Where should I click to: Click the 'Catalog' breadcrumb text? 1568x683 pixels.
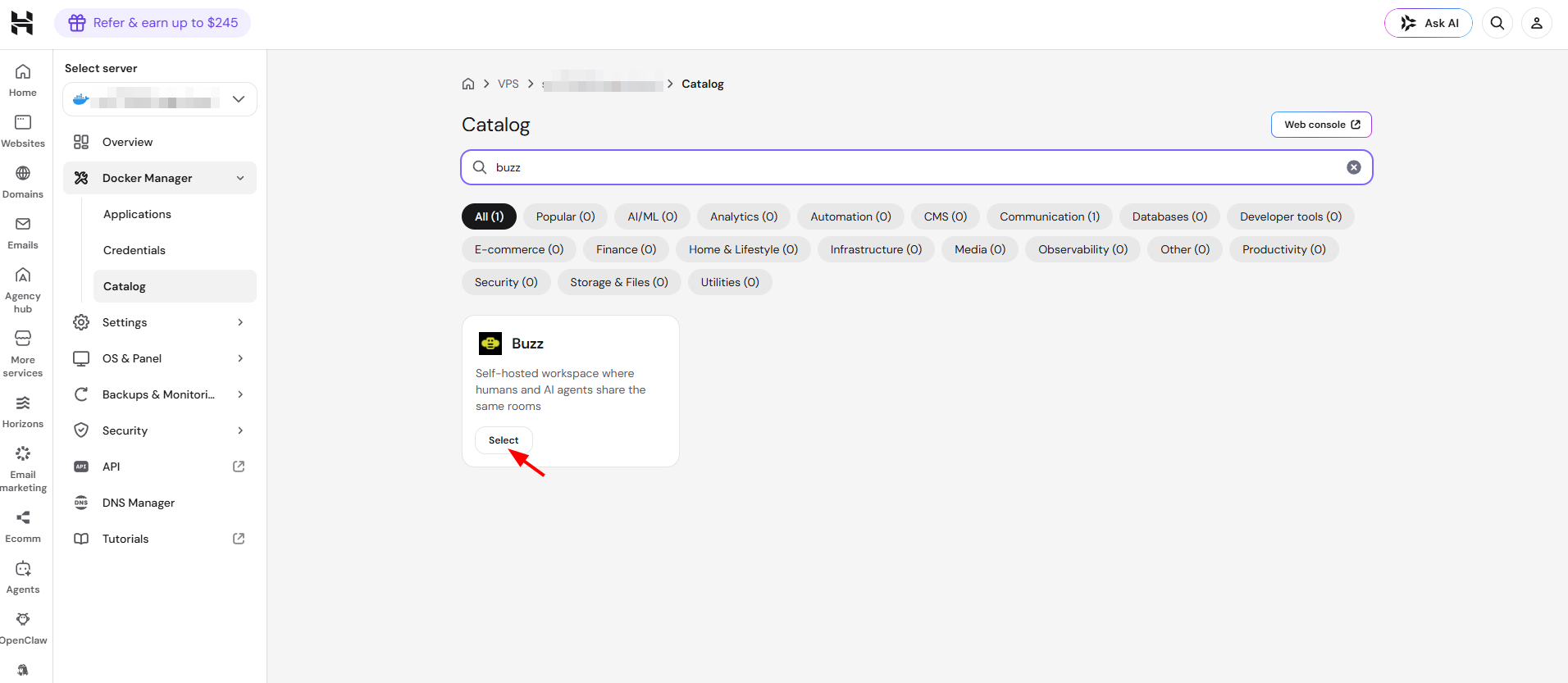(x=703, y=84)
